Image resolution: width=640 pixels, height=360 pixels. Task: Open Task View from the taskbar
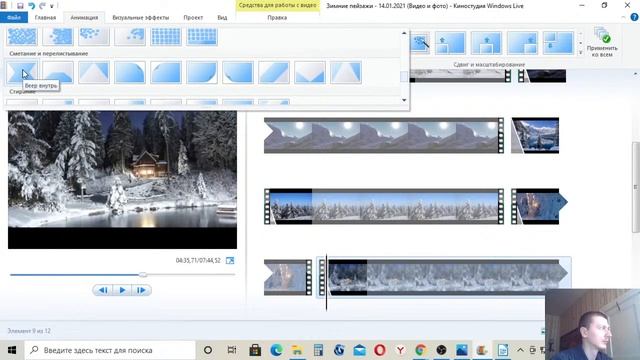(232, 350)
